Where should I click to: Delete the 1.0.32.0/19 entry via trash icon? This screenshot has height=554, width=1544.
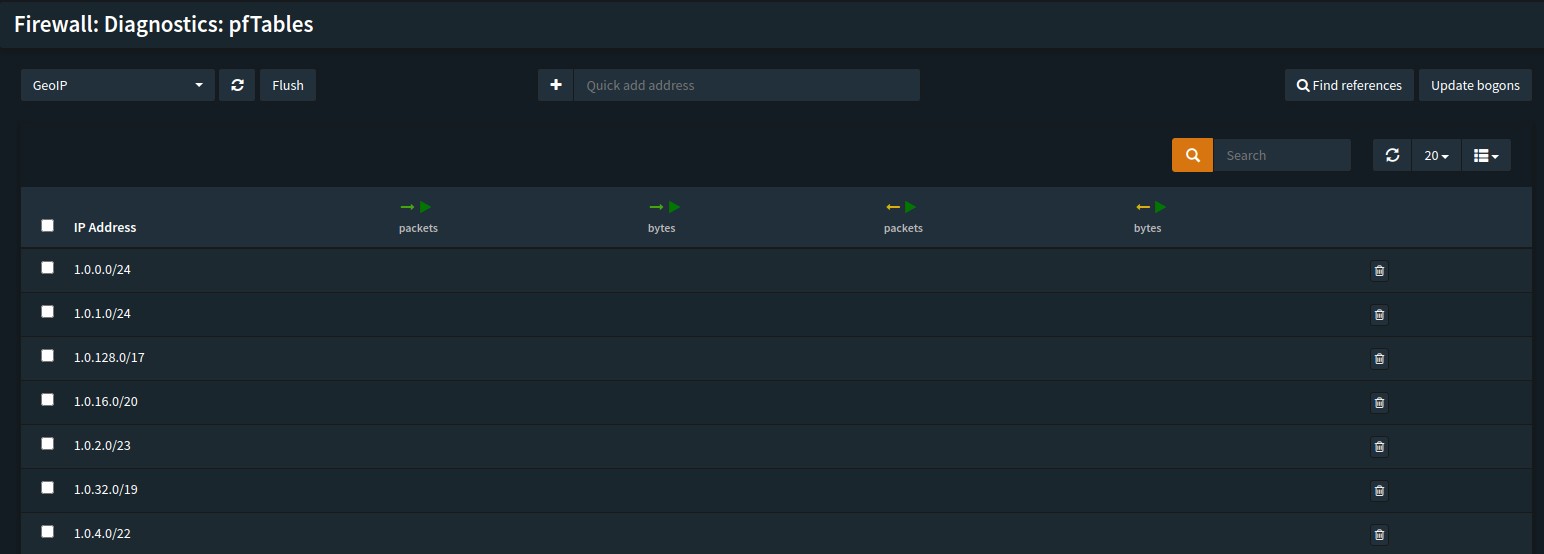click(1379, 491)
